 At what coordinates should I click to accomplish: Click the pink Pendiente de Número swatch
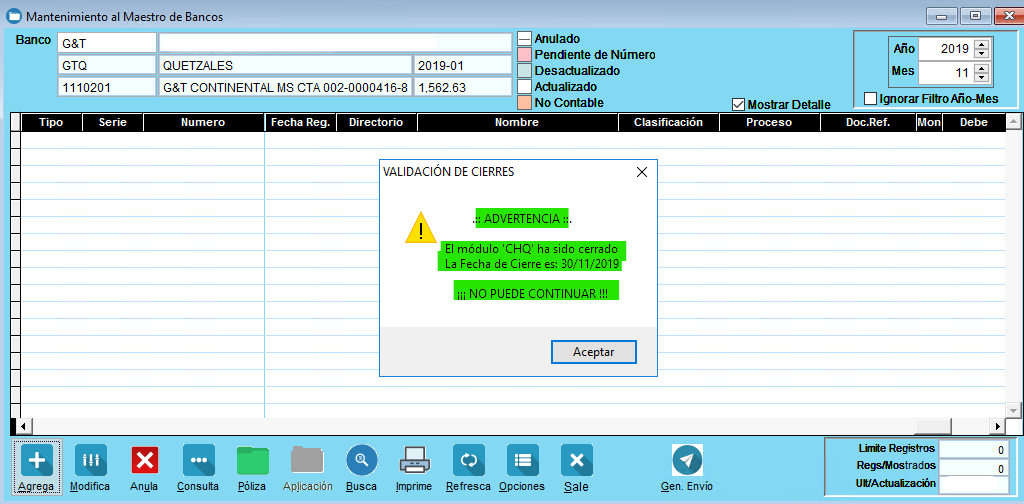(x=524, y=55)
